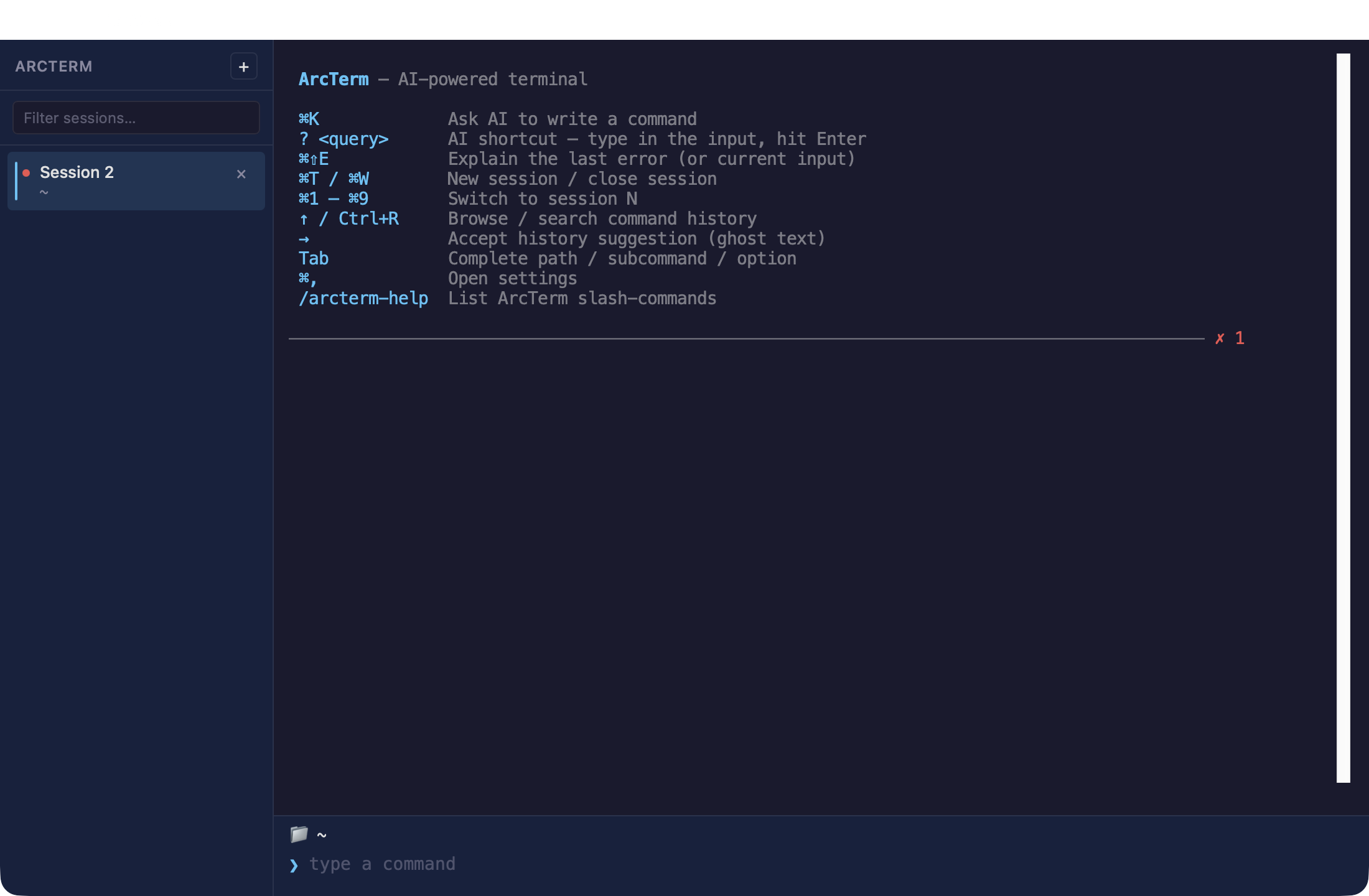The width and height of the screenshot is (1369, 896).
Task: Click 'Browse / search command history' text
Action: [602, 218]
